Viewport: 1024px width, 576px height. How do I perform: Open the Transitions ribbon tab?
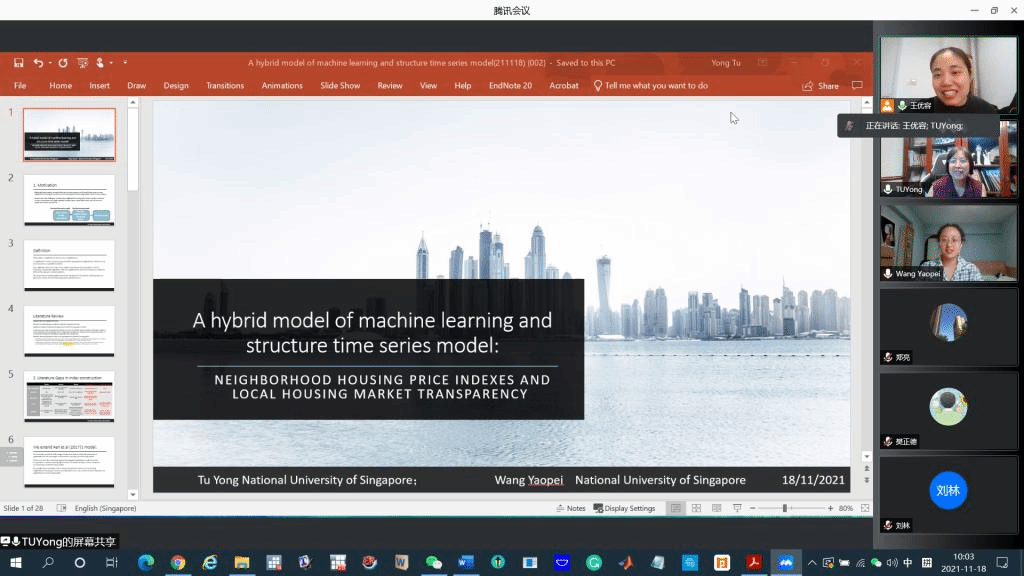225,86
